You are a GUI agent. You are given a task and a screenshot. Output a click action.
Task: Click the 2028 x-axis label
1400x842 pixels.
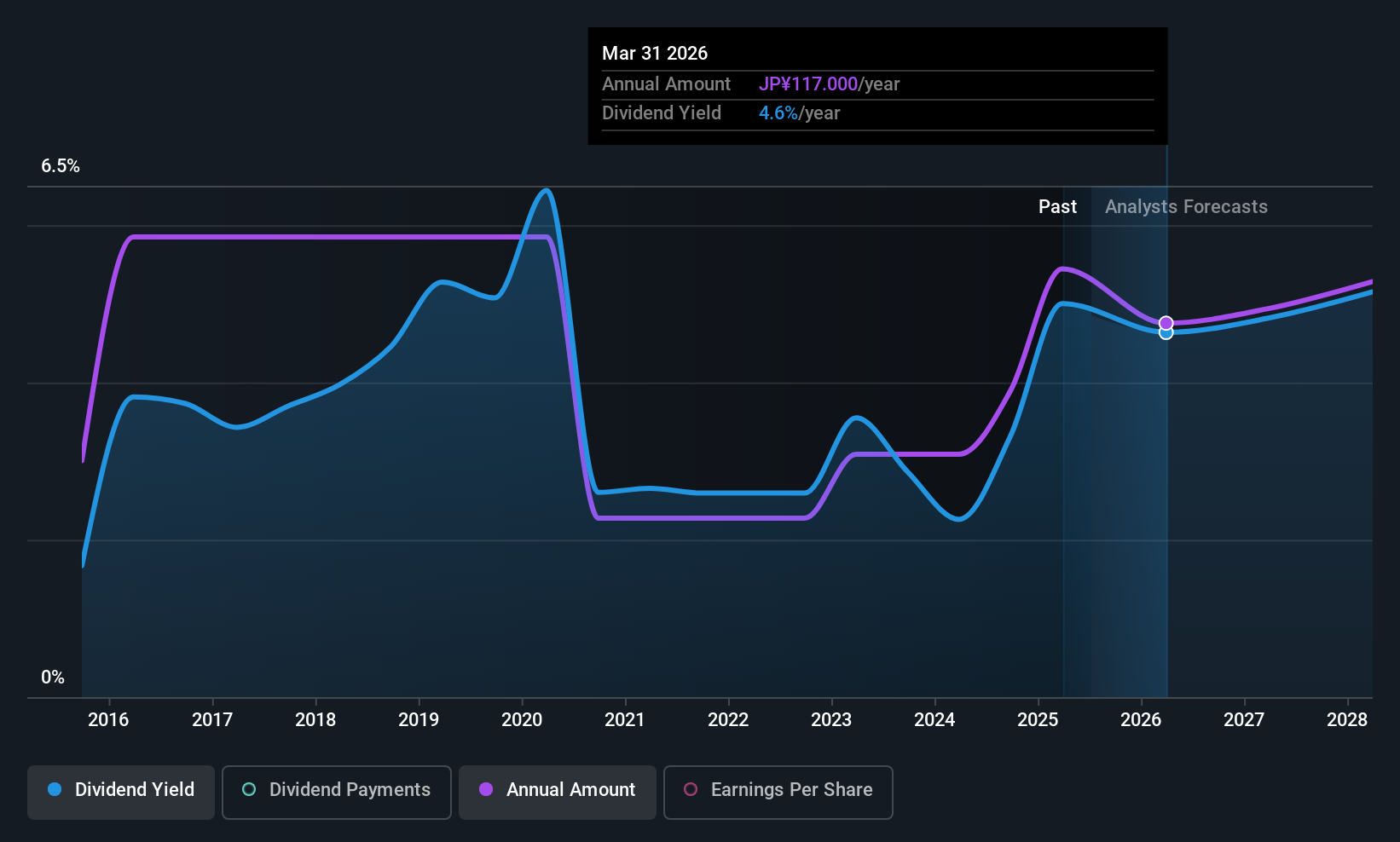click(1347, 720)
